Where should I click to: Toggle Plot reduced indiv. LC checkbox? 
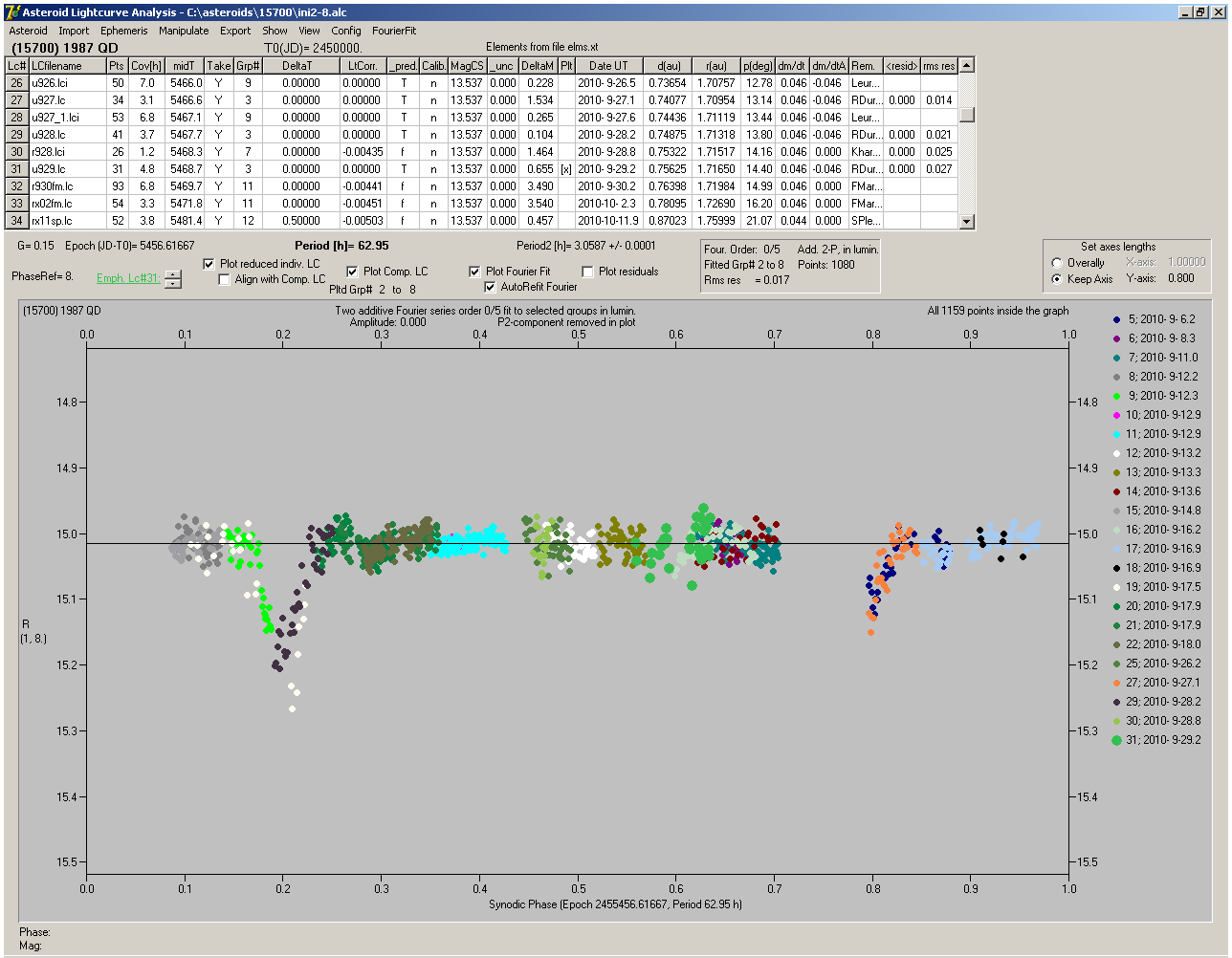[209, 264]
